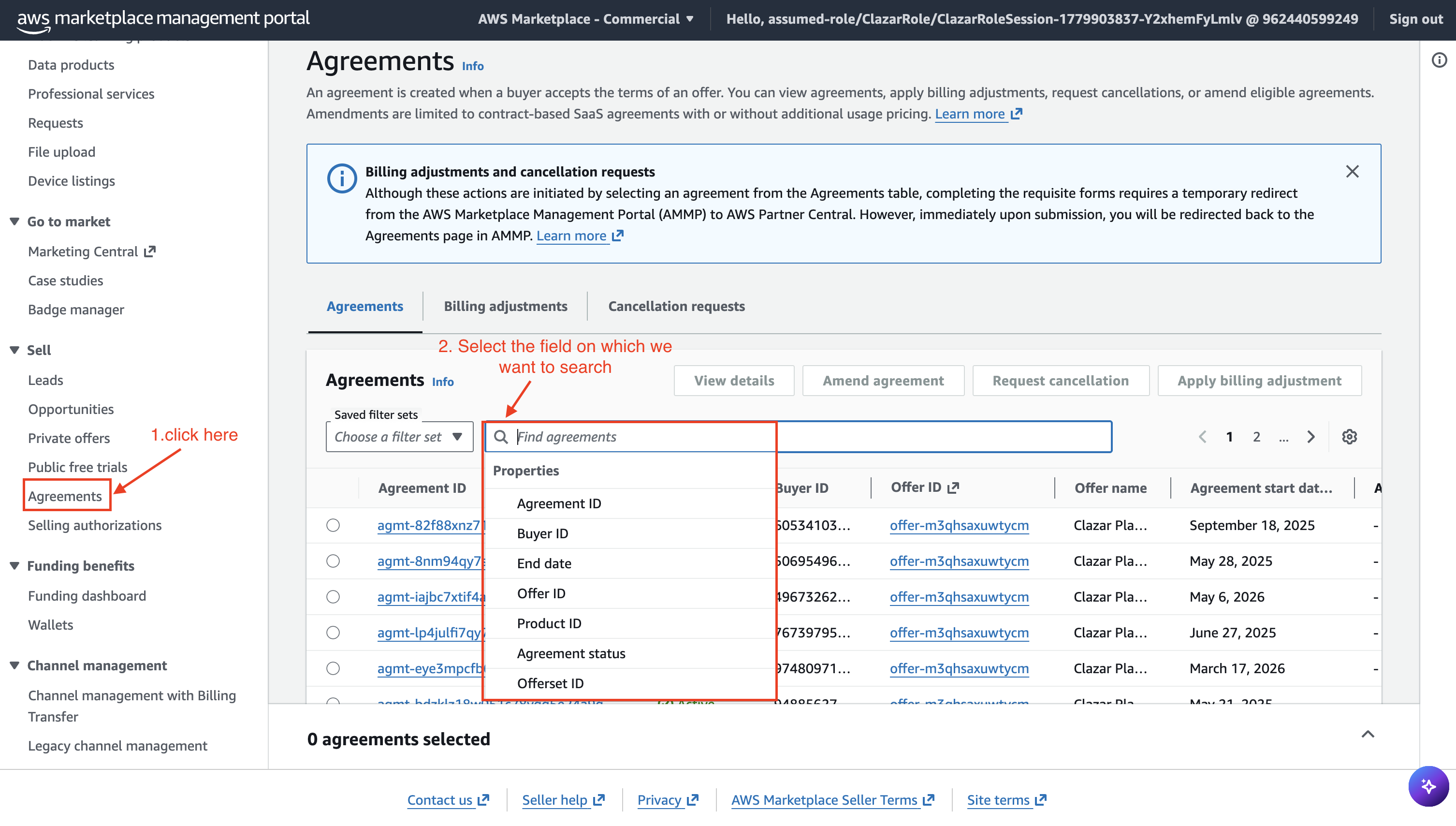Image resolution: width=1456 pixels, height=826 pixels.
Task: Click Info link beside Agreements table heading
Action: 442,382
